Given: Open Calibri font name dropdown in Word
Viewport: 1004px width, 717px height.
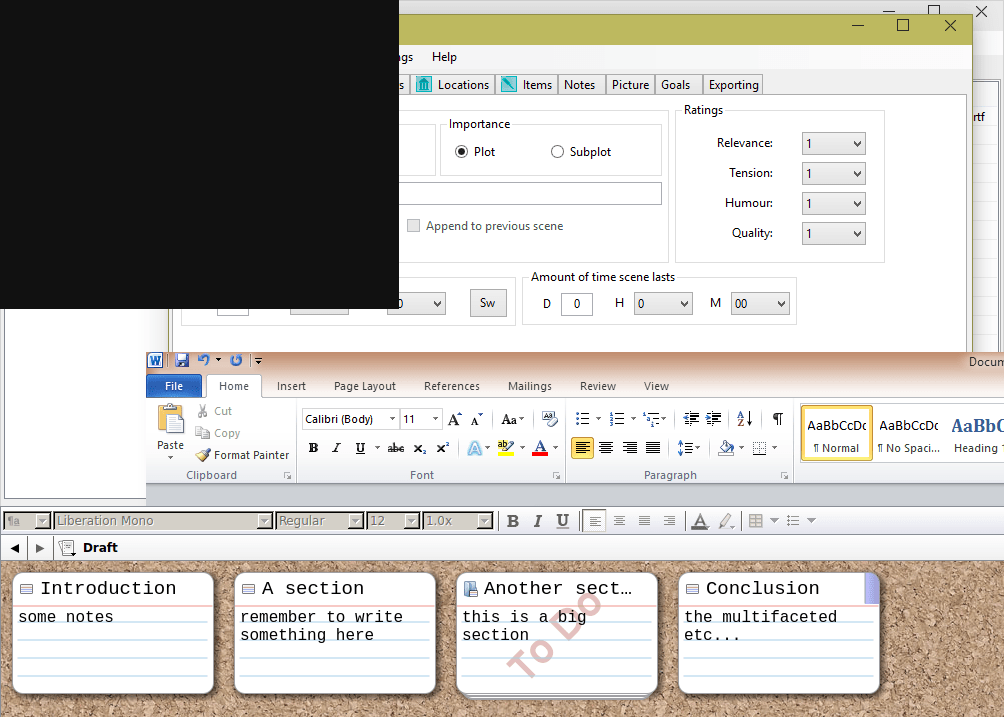Looking at the screenshot, I should (x=392, y=419).
